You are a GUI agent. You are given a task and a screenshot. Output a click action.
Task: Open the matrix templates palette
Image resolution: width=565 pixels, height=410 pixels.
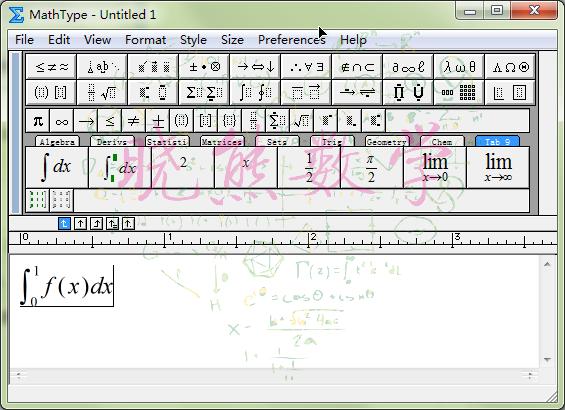click(x=459, y=92)
